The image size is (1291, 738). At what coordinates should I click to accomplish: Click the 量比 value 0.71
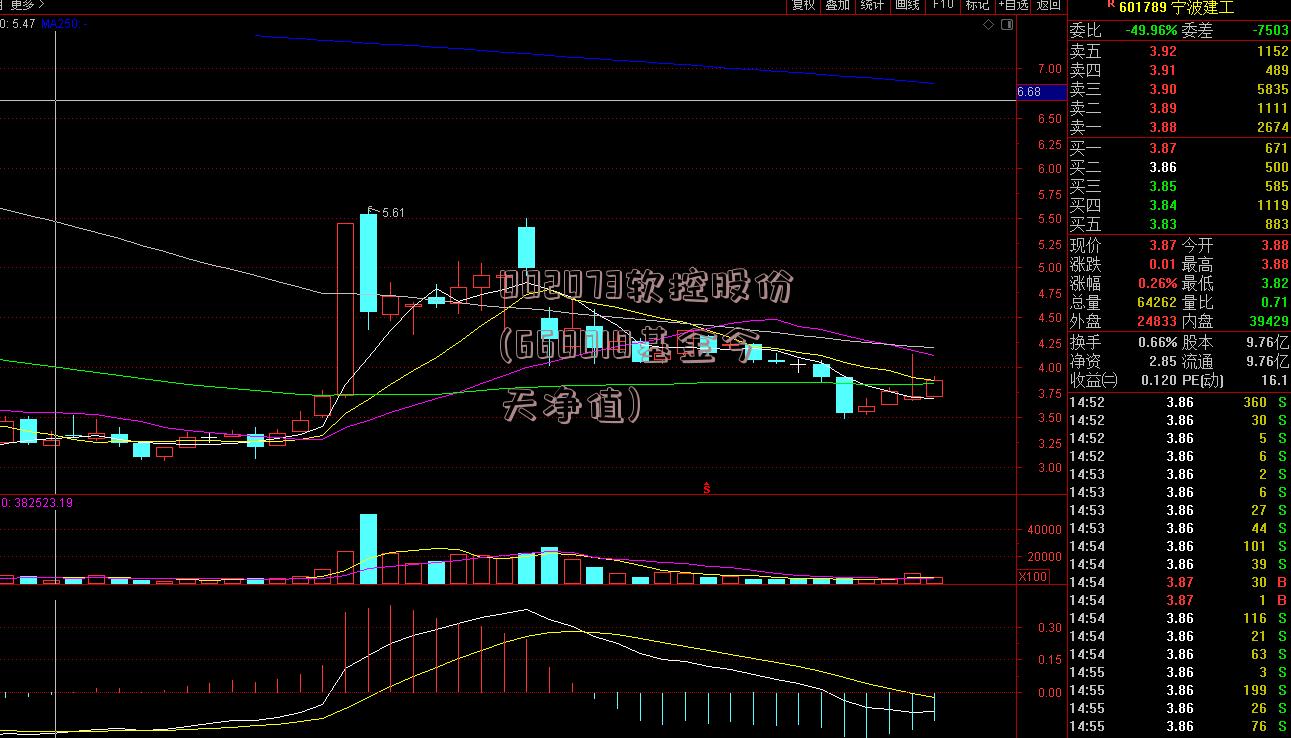1275,302
